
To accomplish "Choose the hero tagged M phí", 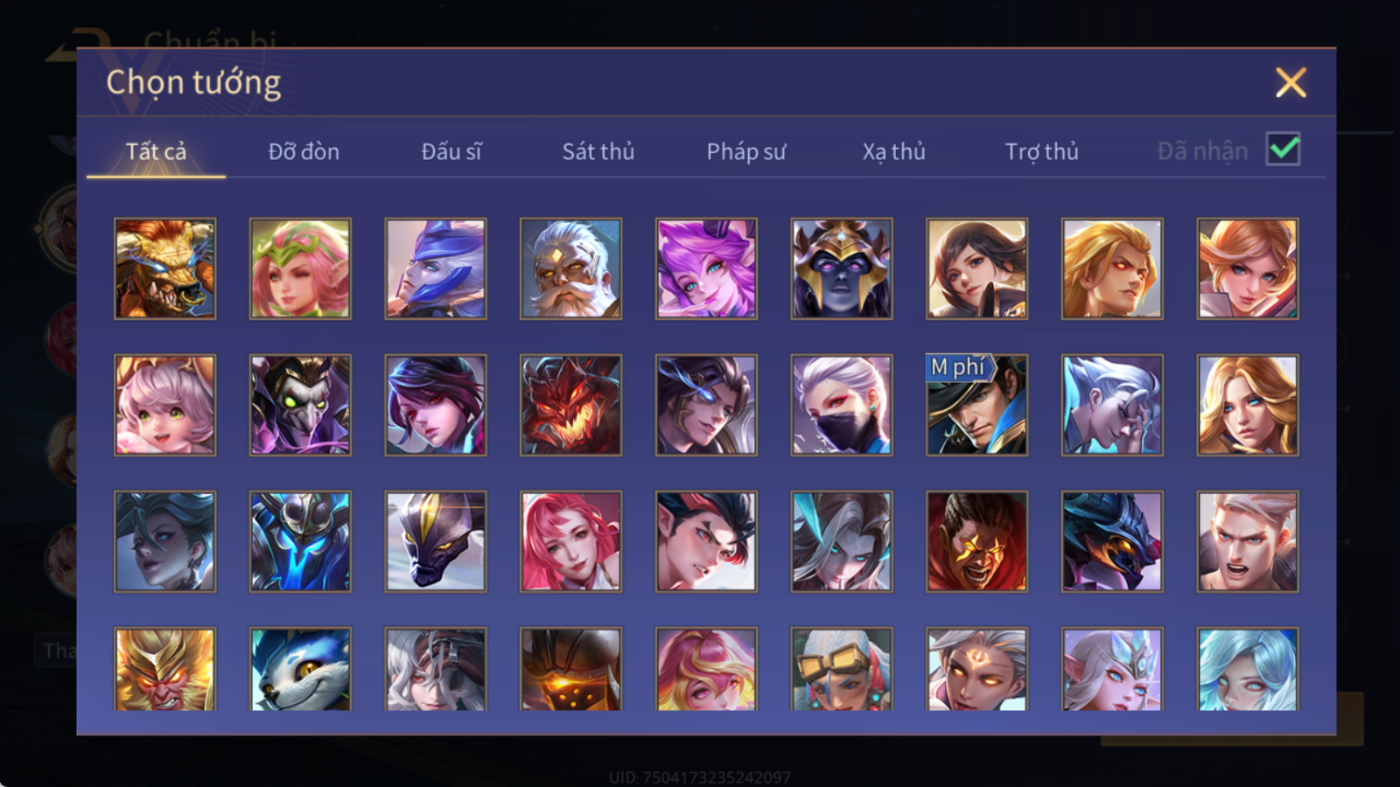I will tap(977, 405).
